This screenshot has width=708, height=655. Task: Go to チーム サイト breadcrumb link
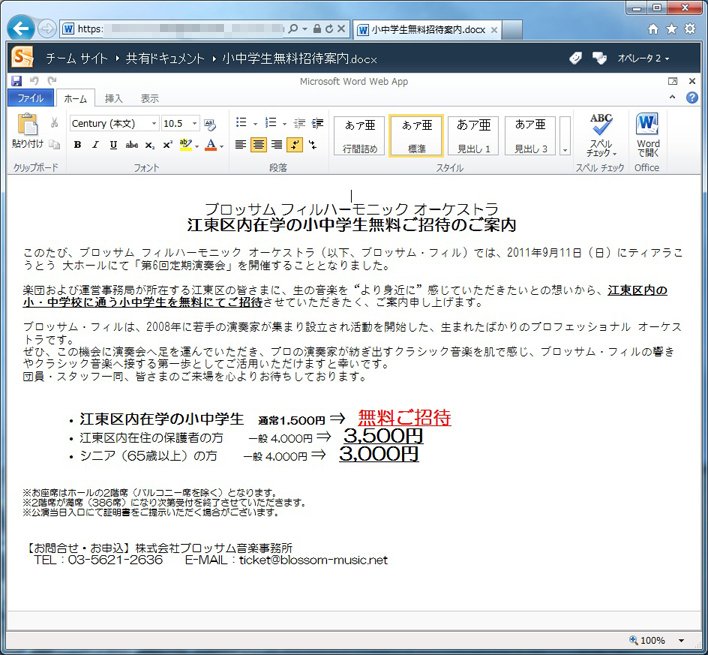click(76, 59)
